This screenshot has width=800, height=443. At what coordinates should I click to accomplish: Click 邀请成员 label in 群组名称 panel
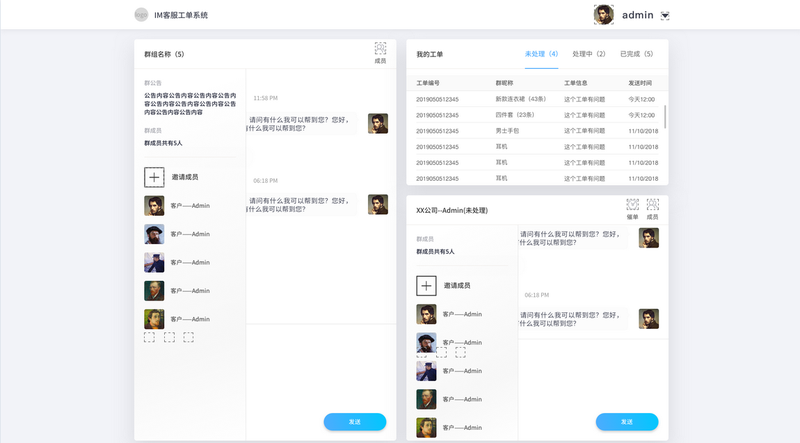185,177
